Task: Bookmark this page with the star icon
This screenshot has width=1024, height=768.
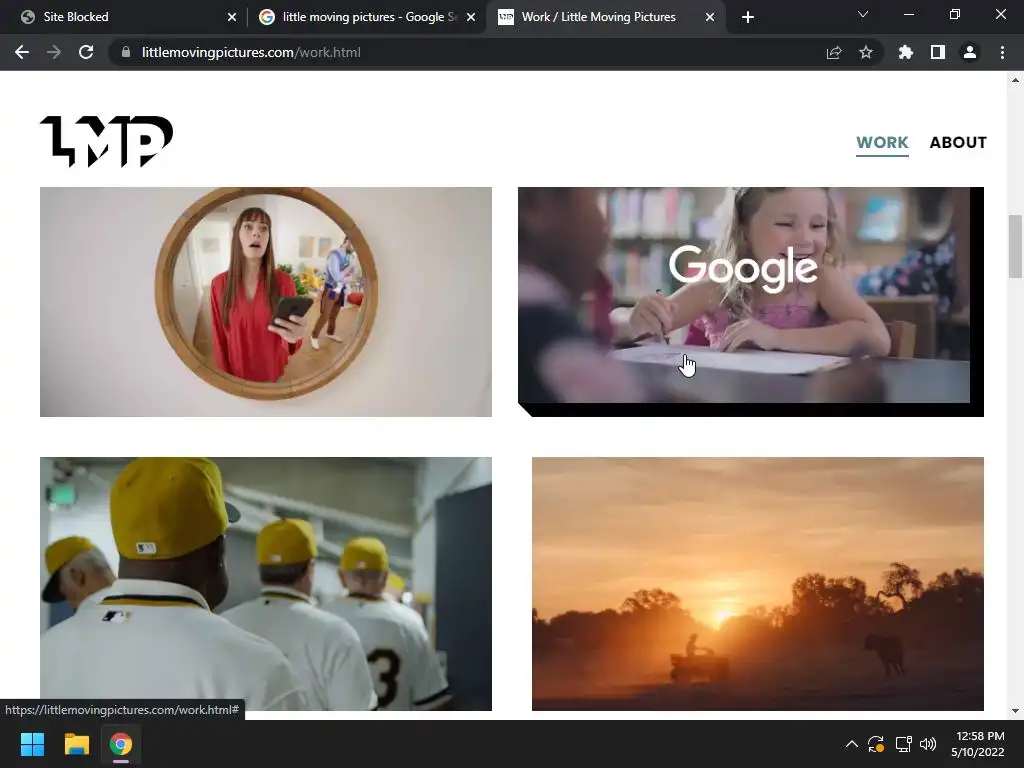Action: pos(866,52)
